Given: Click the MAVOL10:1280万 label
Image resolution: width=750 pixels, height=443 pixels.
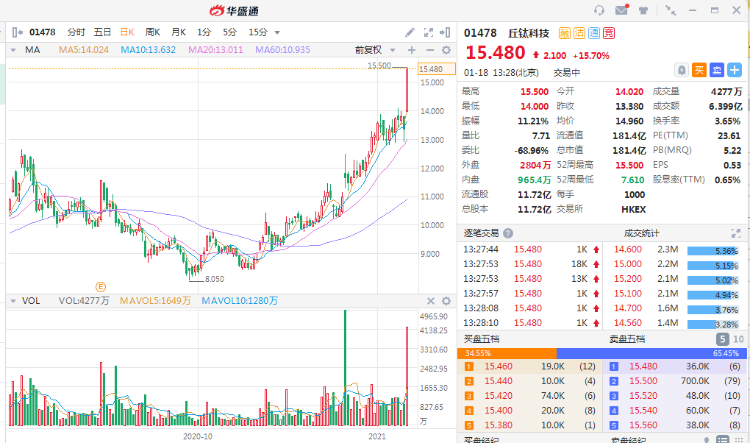Looking at the screenshot, I should tap(240, 301).
